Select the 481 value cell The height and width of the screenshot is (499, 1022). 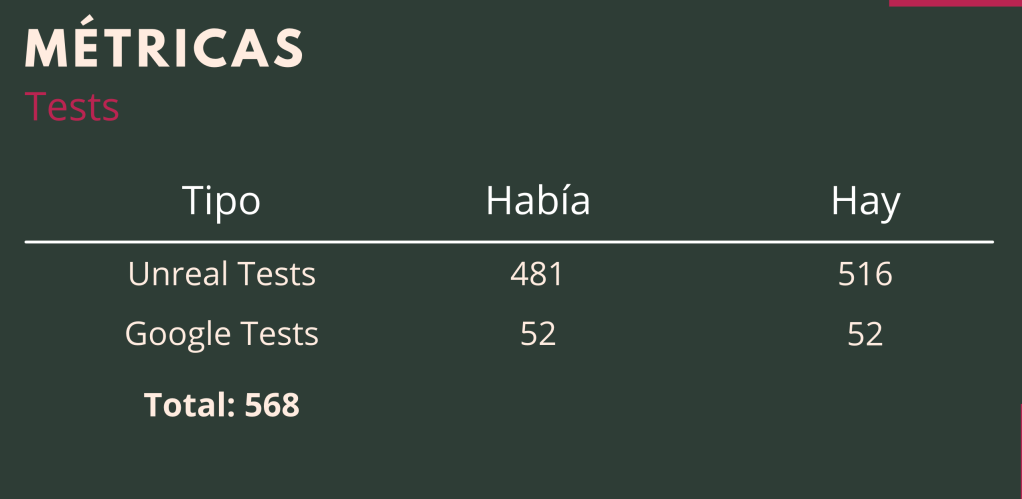tap(537, 274)
